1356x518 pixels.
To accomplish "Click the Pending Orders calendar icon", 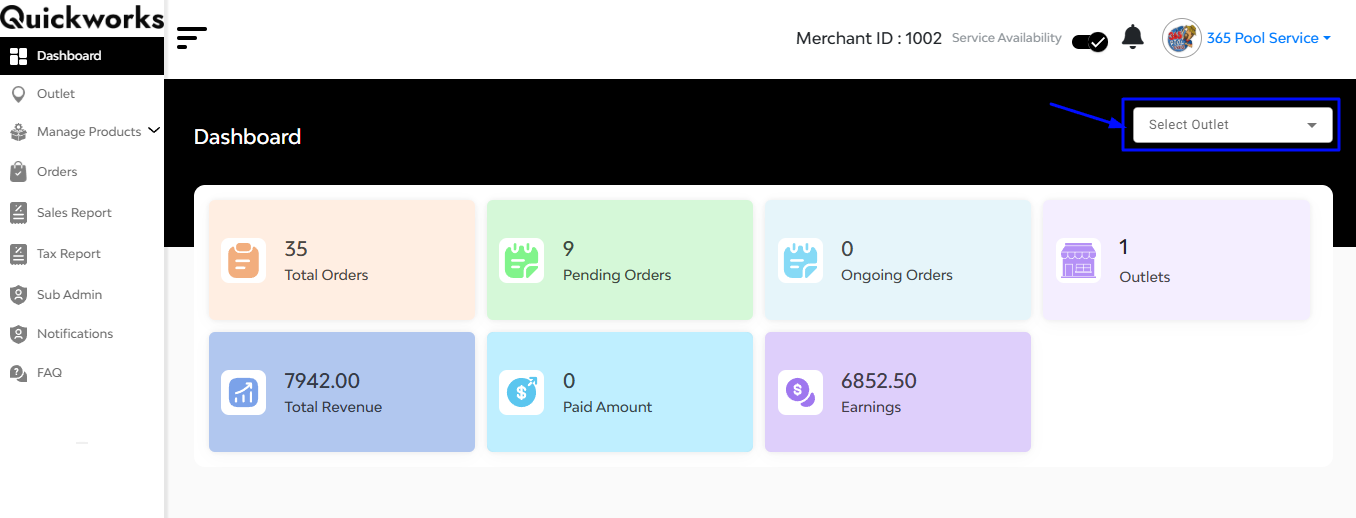I will pos(521,260).
